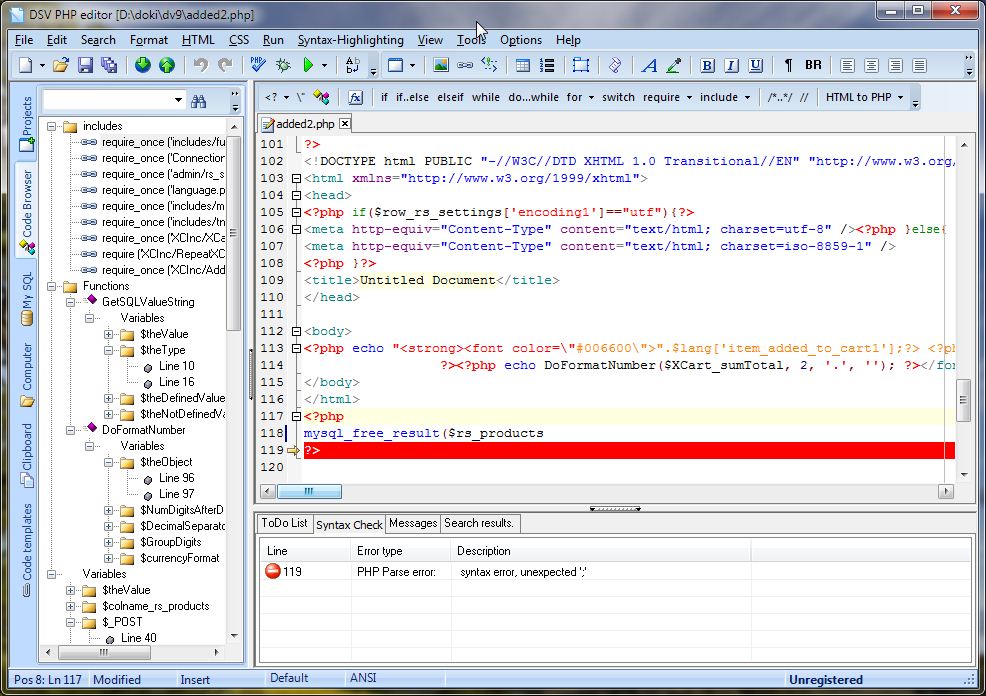The height and width of the screenshot is (696, 986).
Task: Insert BR line break
Action: [813, 65]
